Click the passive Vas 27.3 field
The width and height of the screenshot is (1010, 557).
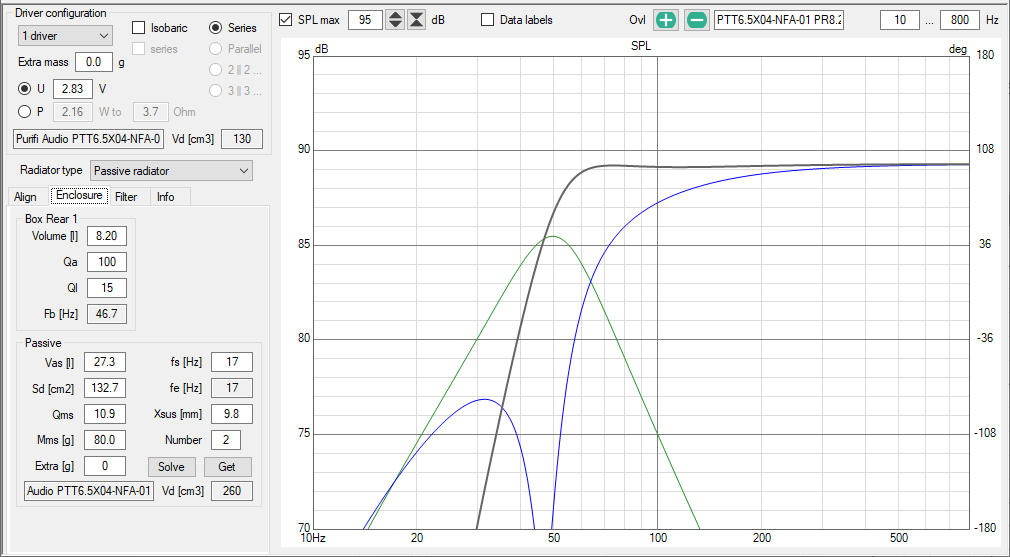105,363
